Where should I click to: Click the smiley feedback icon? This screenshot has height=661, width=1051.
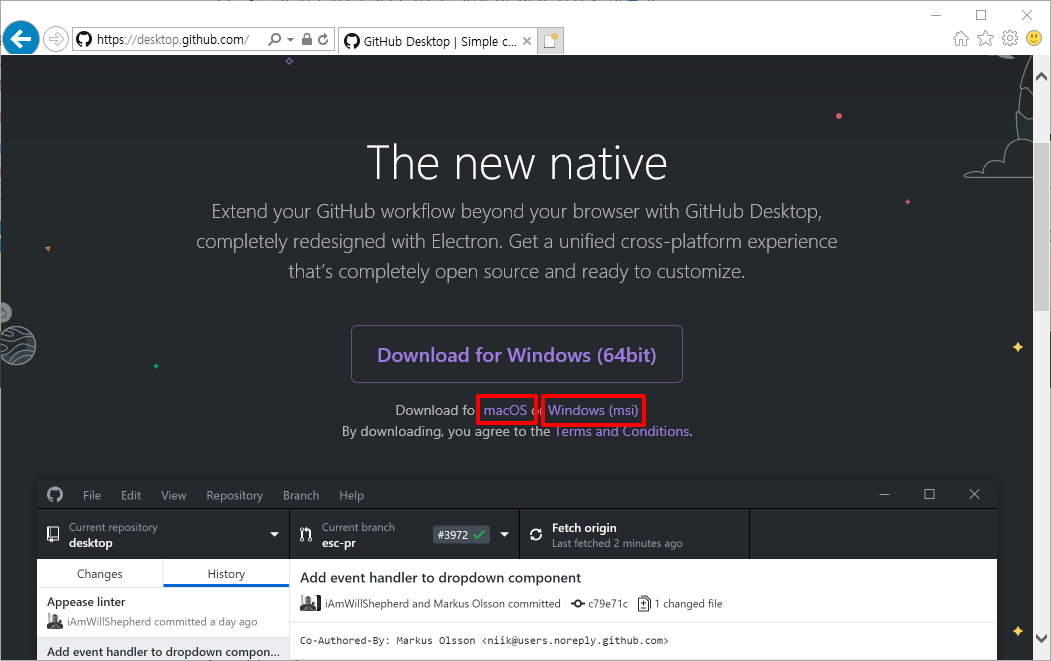point(1034,38)
